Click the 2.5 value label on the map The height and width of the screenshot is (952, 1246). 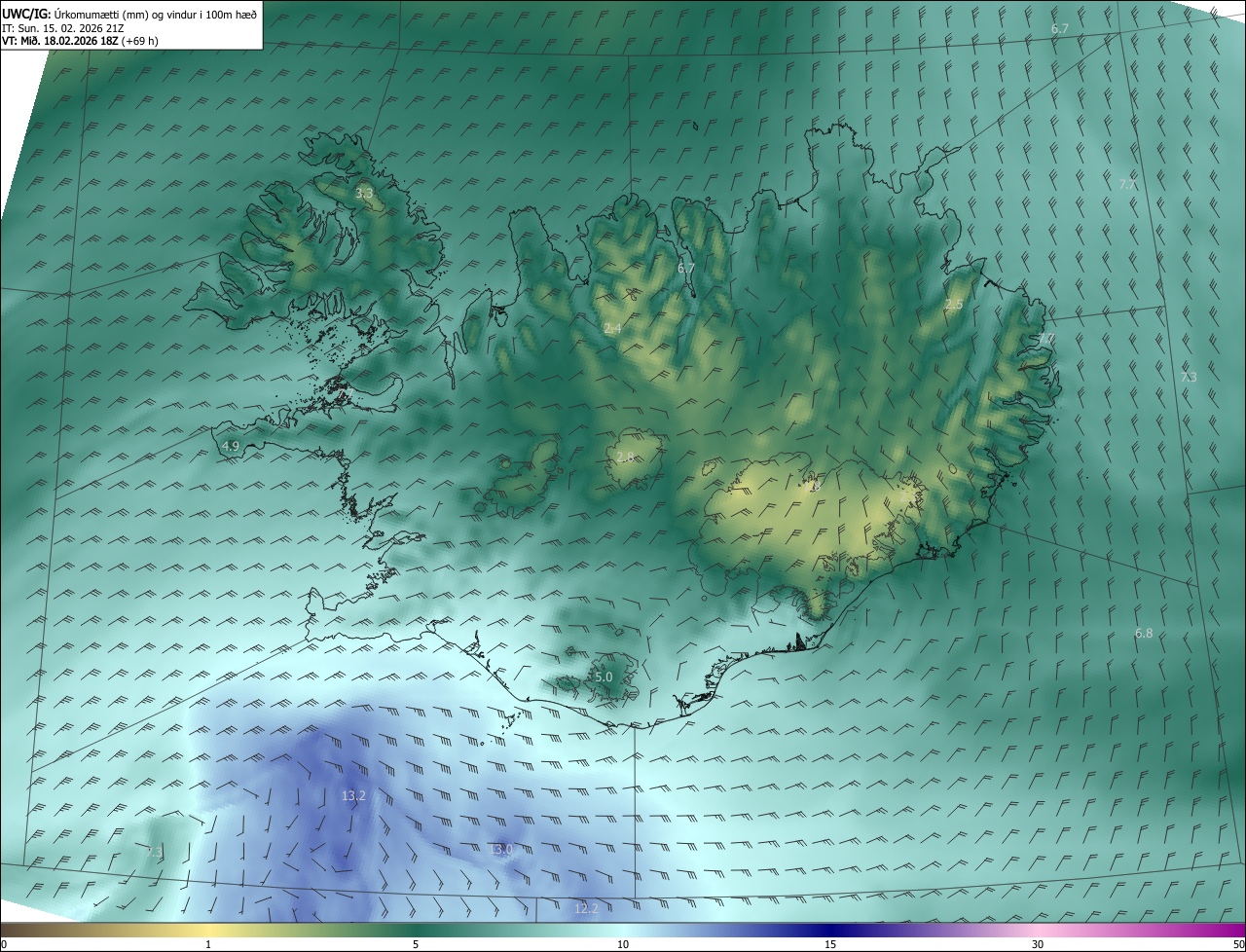(x=954, y=305)
